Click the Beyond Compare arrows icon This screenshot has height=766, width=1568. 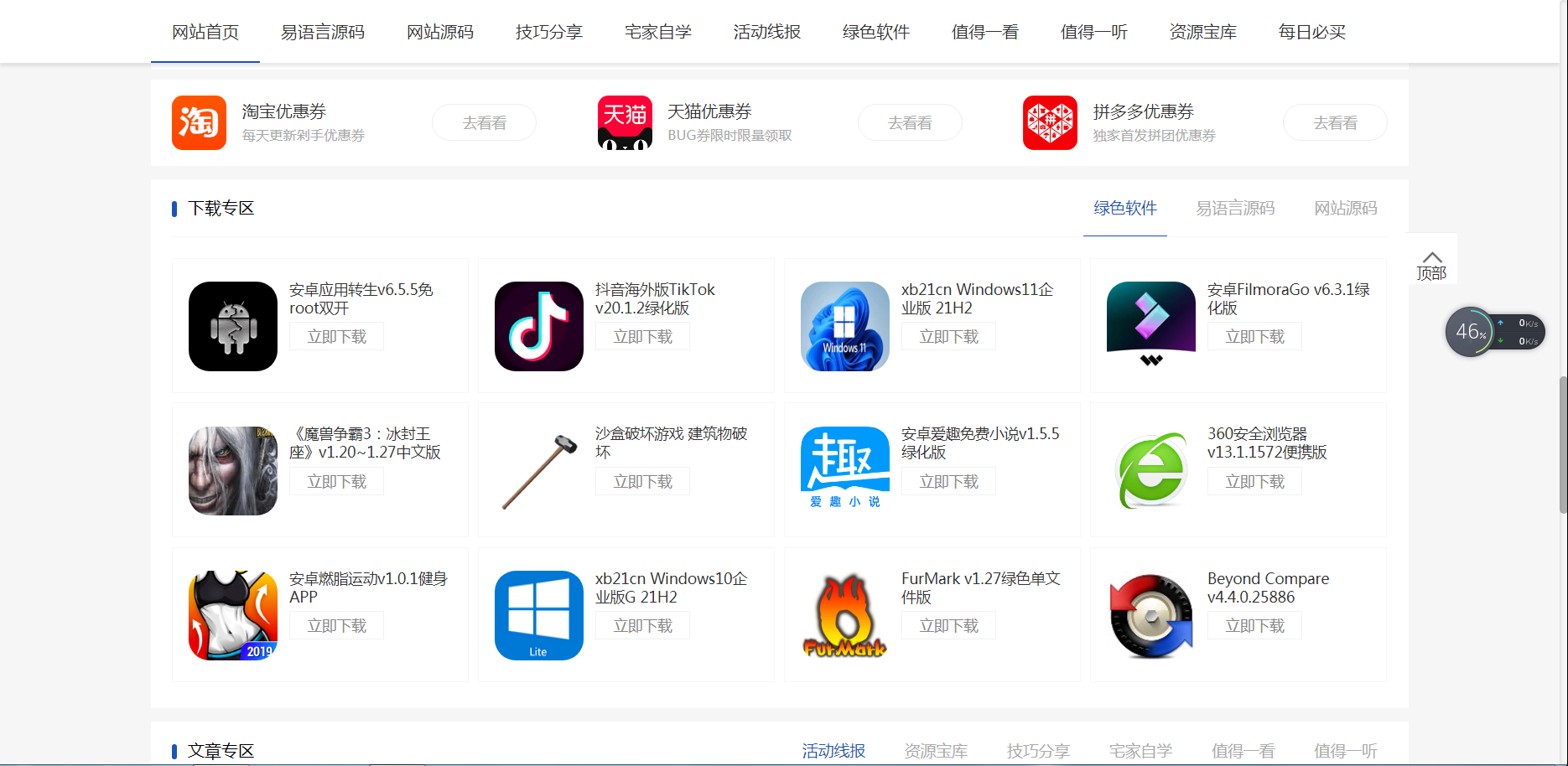pyautogui.click(x=1150, y=614)
